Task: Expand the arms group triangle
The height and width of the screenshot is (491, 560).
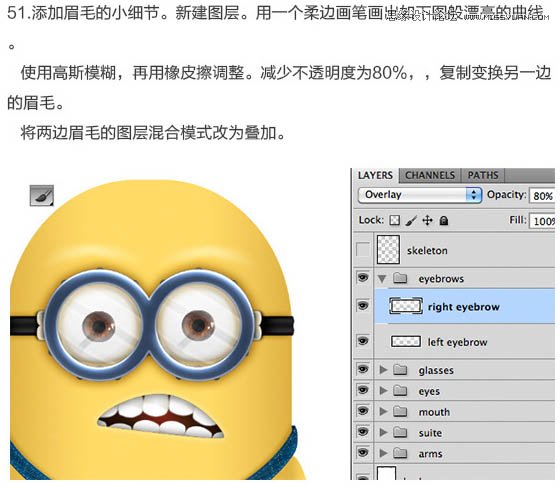Action: (383, 453)
